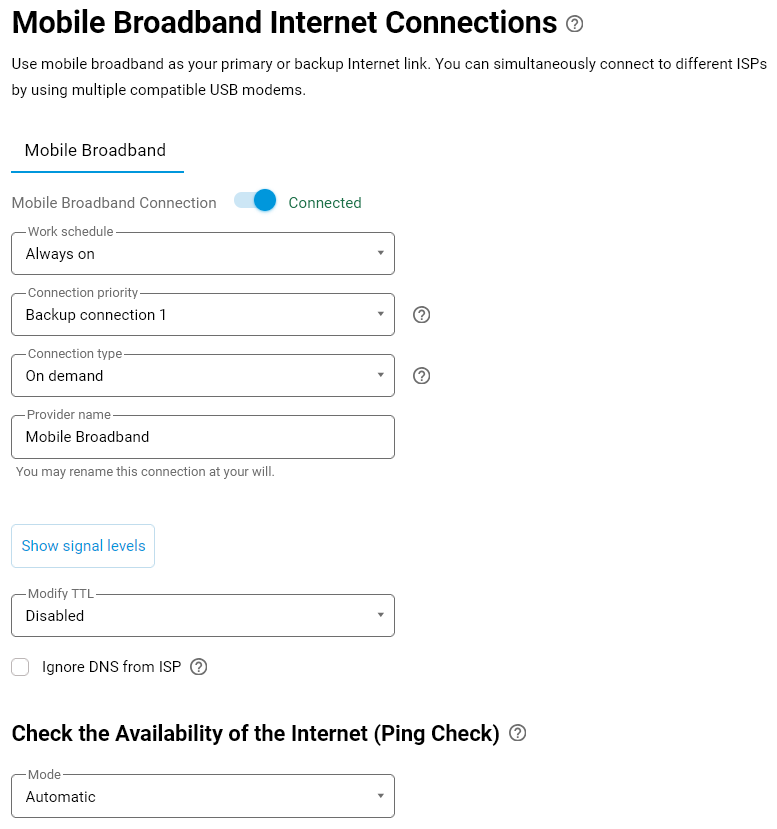Open the Ping Check Mode dropdown
The width and height of the screenshot is (777, 829).
pos(203,797)
